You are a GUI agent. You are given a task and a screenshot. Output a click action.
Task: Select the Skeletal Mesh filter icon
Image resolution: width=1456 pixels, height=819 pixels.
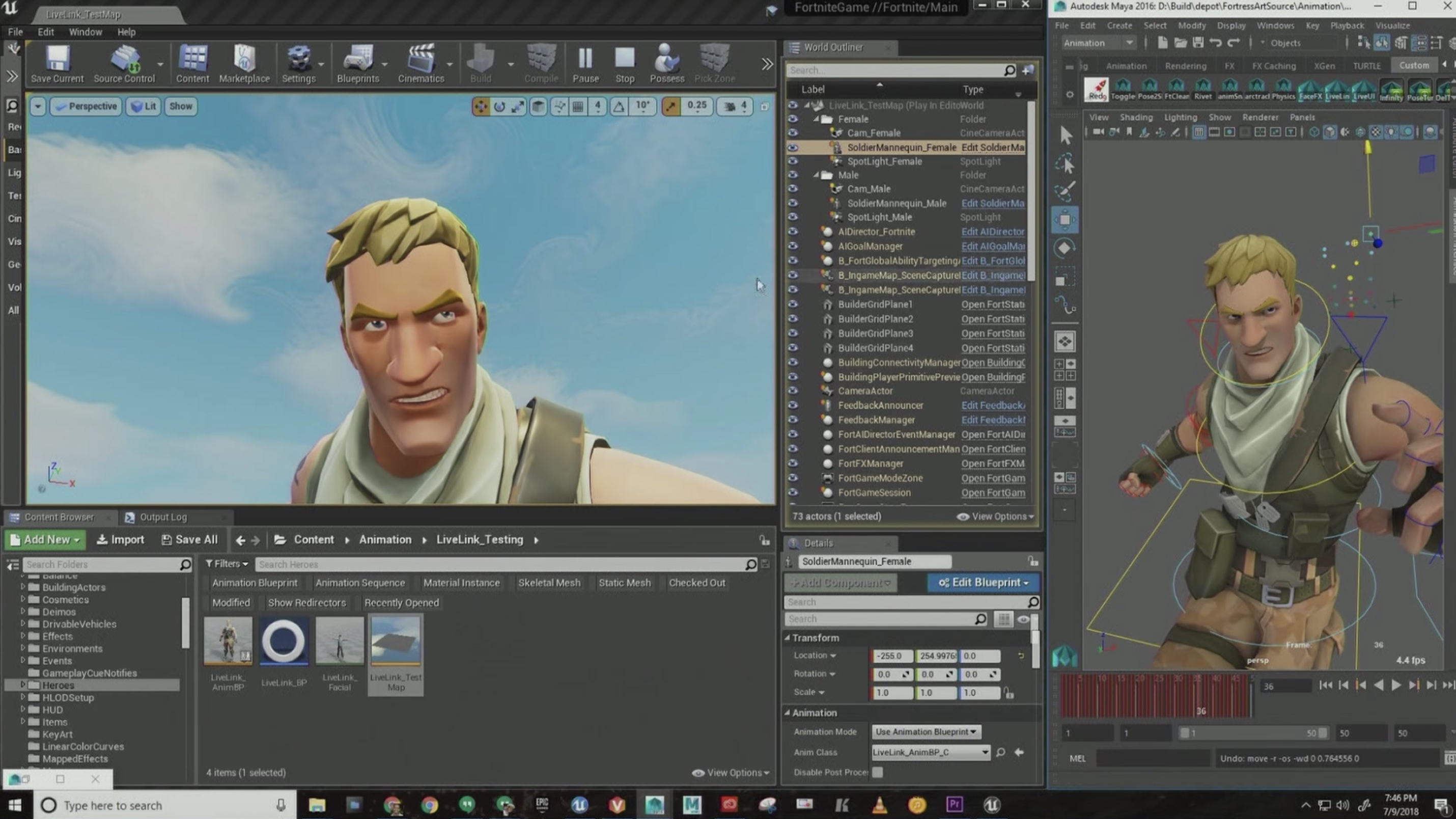pyautogui.click(x=548, y=582)
